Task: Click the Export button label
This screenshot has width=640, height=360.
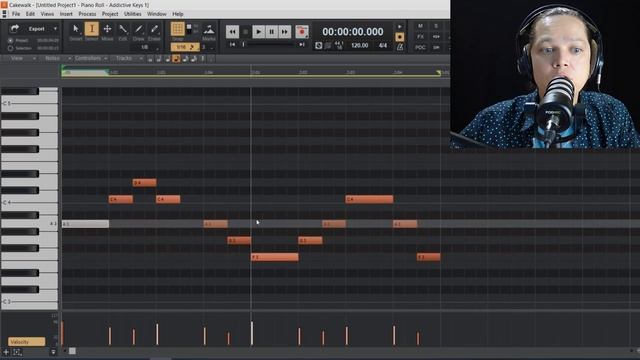Action: [36, 29]
